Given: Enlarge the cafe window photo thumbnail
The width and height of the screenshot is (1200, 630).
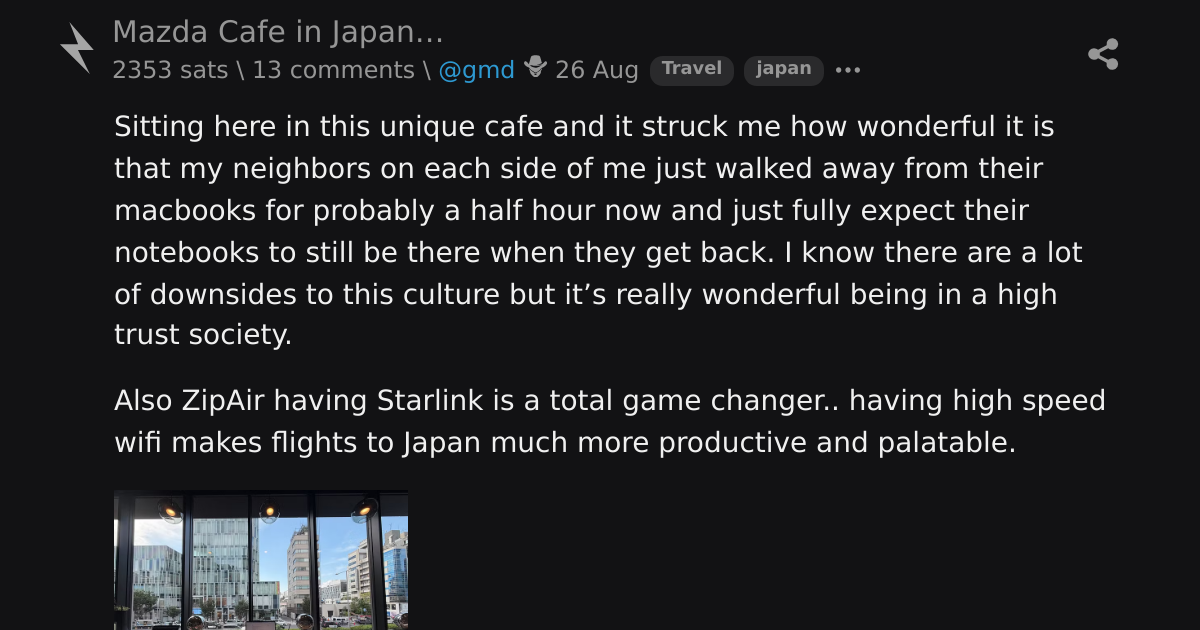Looking at the screenshot, I should (261, 560).
